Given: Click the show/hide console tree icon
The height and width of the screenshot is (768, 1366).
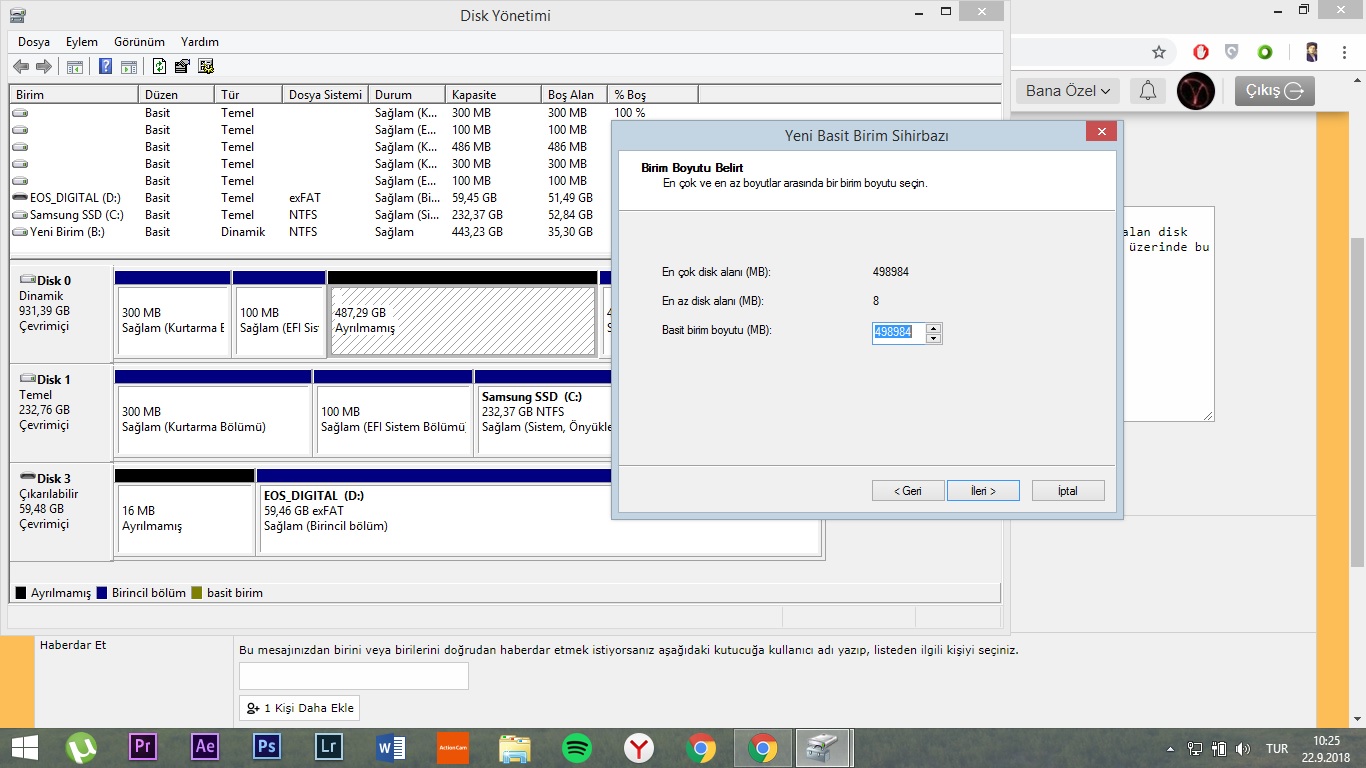Looking at the screenshot, I should click(x=75, y=67).
